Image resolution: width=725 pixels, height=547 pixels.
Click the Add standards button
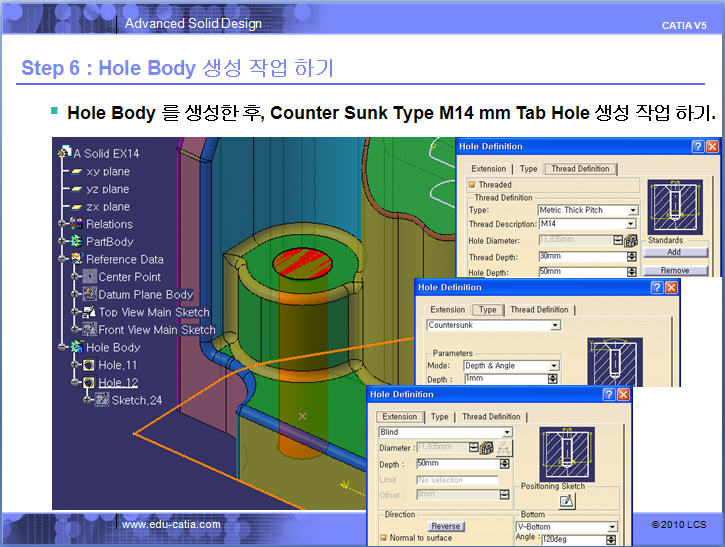(x=675, y=252)
